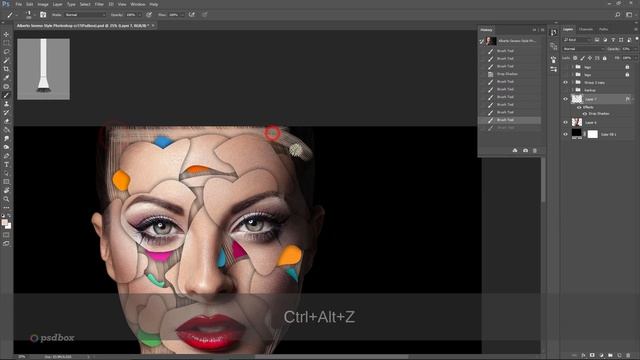Image resolution: width=640 pixels, height=360 pixels.
Task: Select the Zoom tool
Action: [x=6, y=199]
